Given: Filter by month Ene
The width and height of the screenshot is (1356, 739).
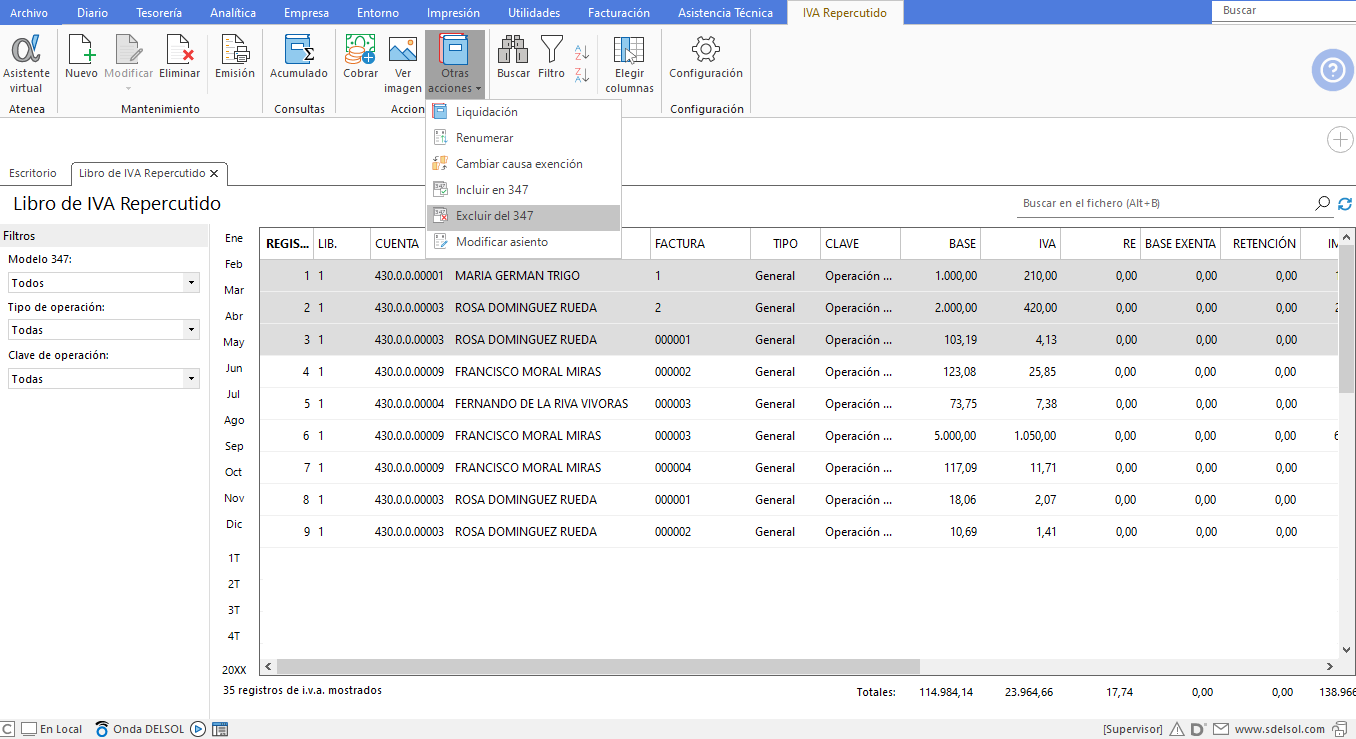Looking at the screenshot, I should click(234, 238).
